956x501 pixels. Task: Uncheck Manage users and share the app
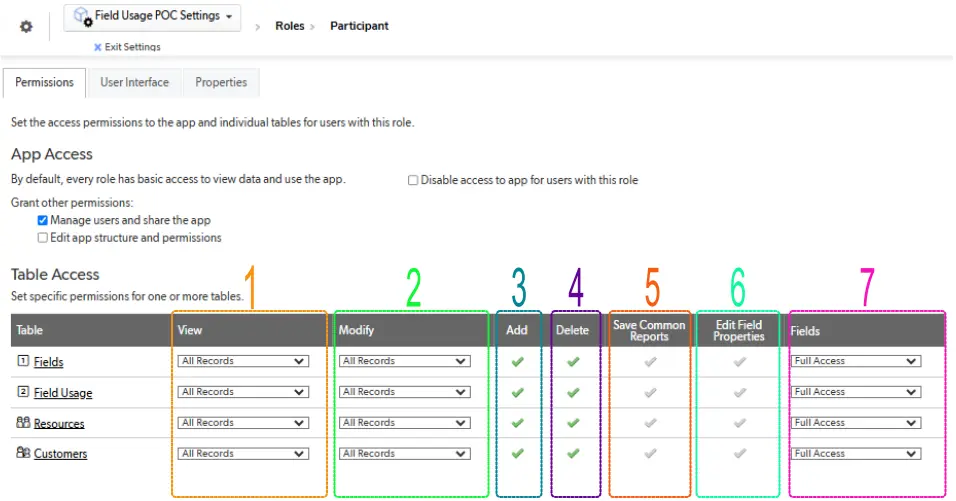click(x=42, y=221)
